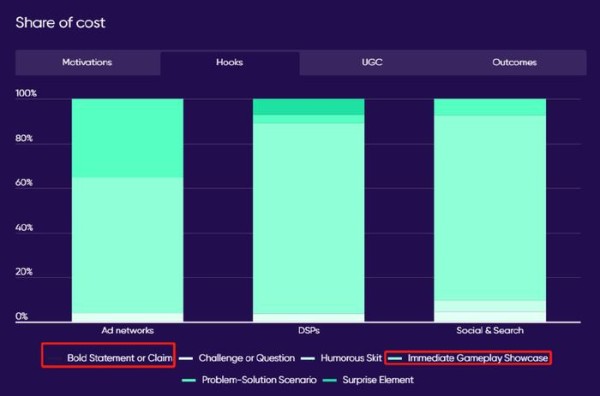Click the Social & Search axis label
The height and width of the screenshot is (396, 600).
click(x=490, y=331)
